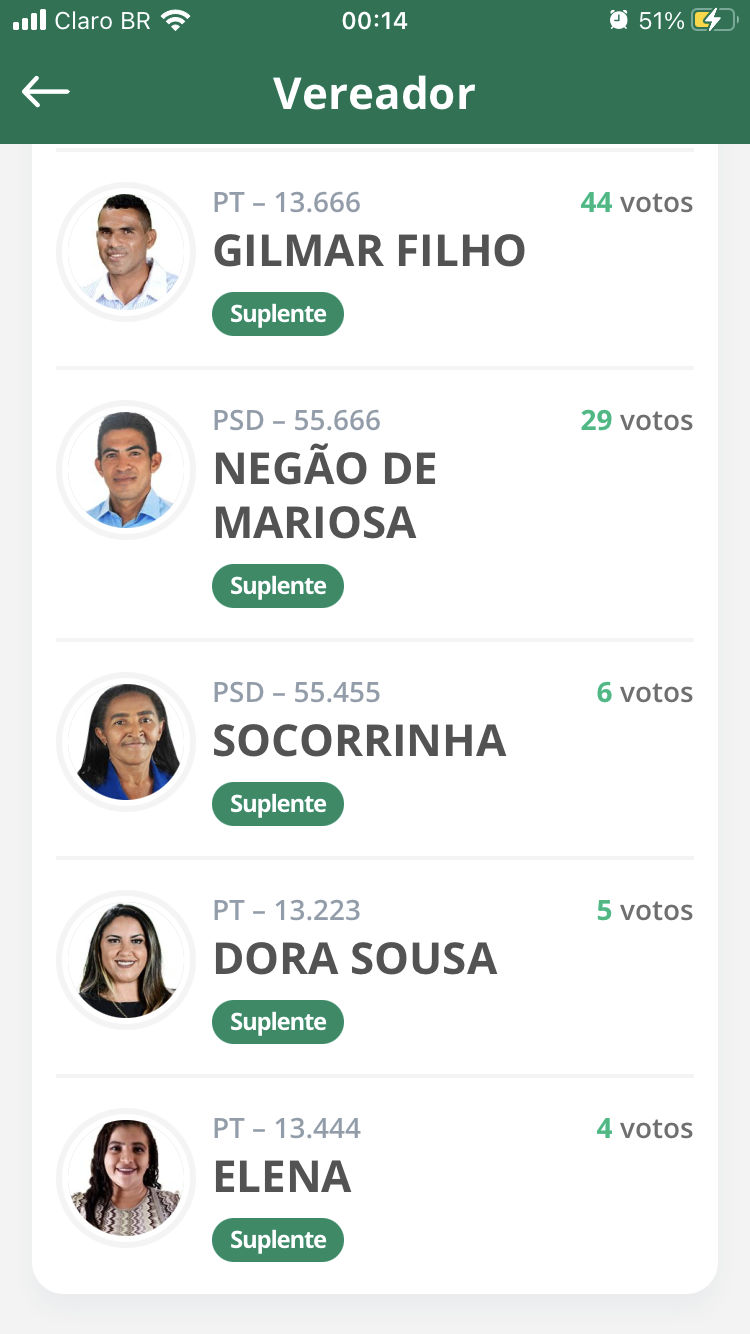Tap Suplente badge under Socorrinha
This screenshot has height=1334, width=750.
[278, 804]
